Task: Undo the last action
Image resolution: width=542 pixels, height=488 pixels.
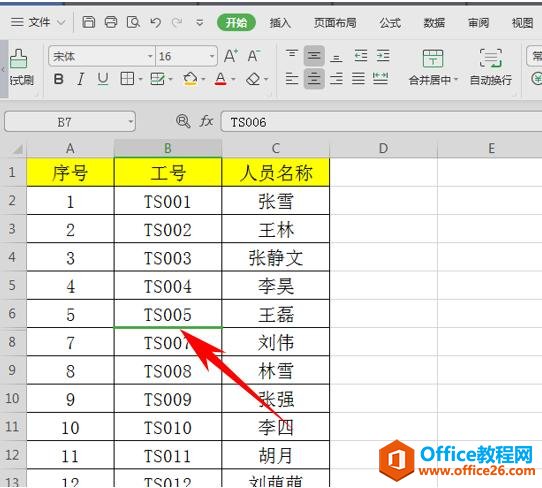Action: point(156,23)
